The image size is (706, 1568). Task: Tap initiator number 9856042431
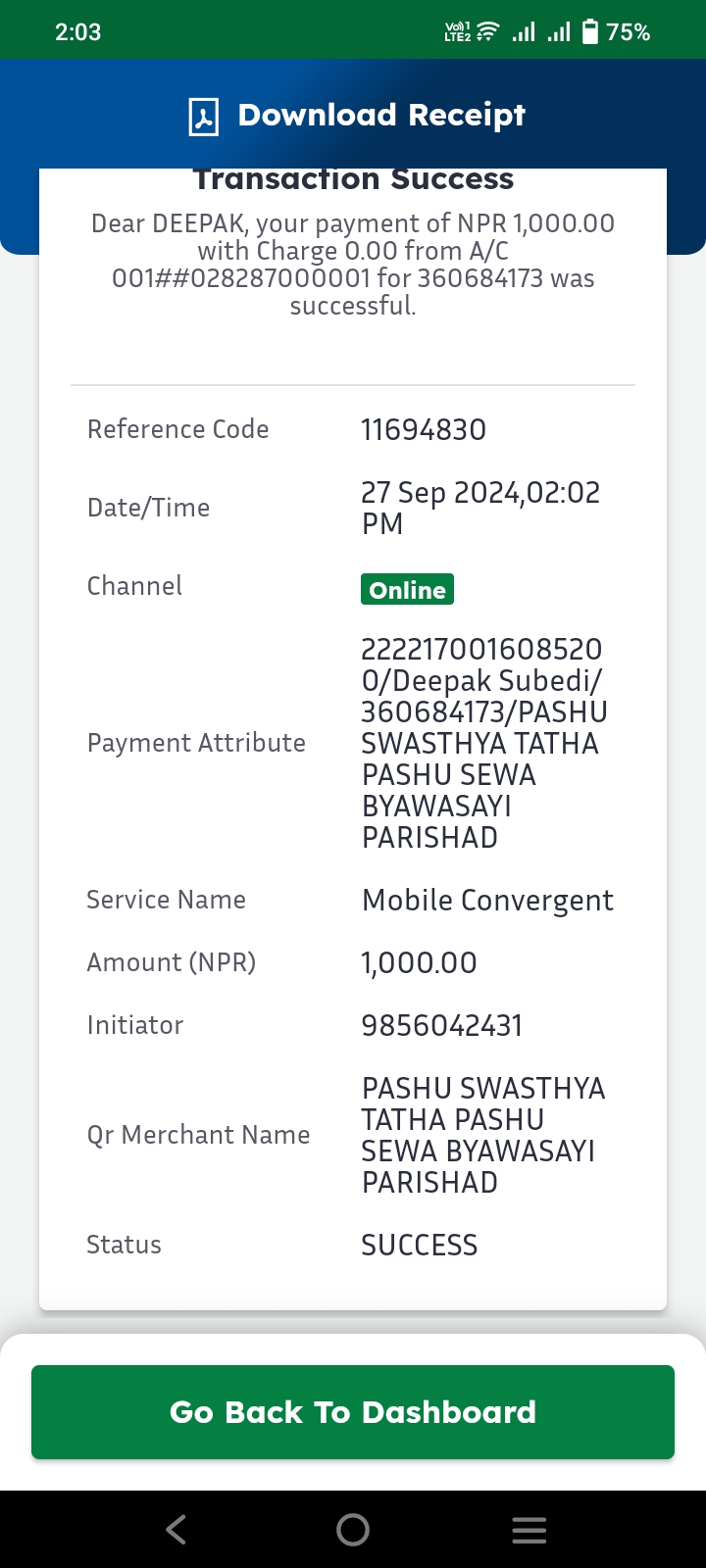pyautogui.click(x=442, y=1025)
